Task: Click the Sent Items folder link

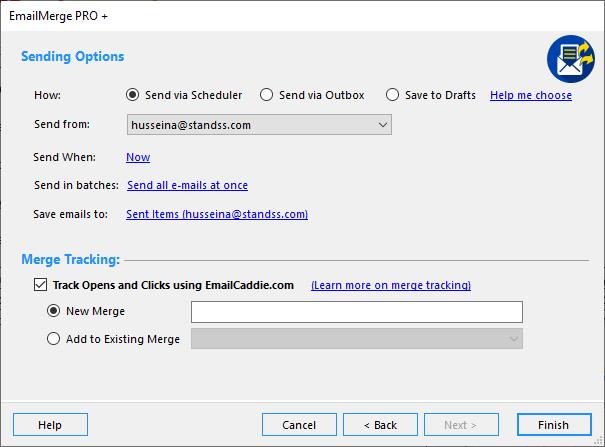Action: pos(217,214)
